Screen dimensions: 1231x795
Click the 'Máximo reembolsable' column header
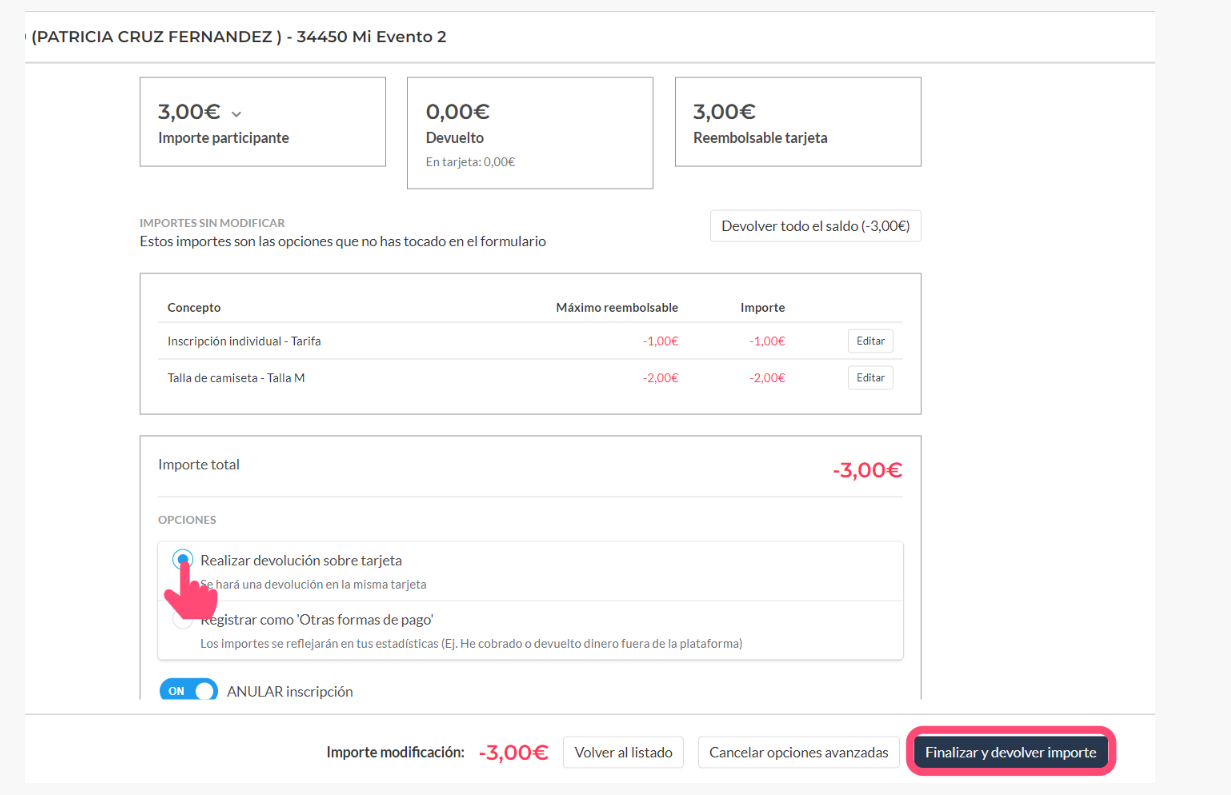[617, 308]
